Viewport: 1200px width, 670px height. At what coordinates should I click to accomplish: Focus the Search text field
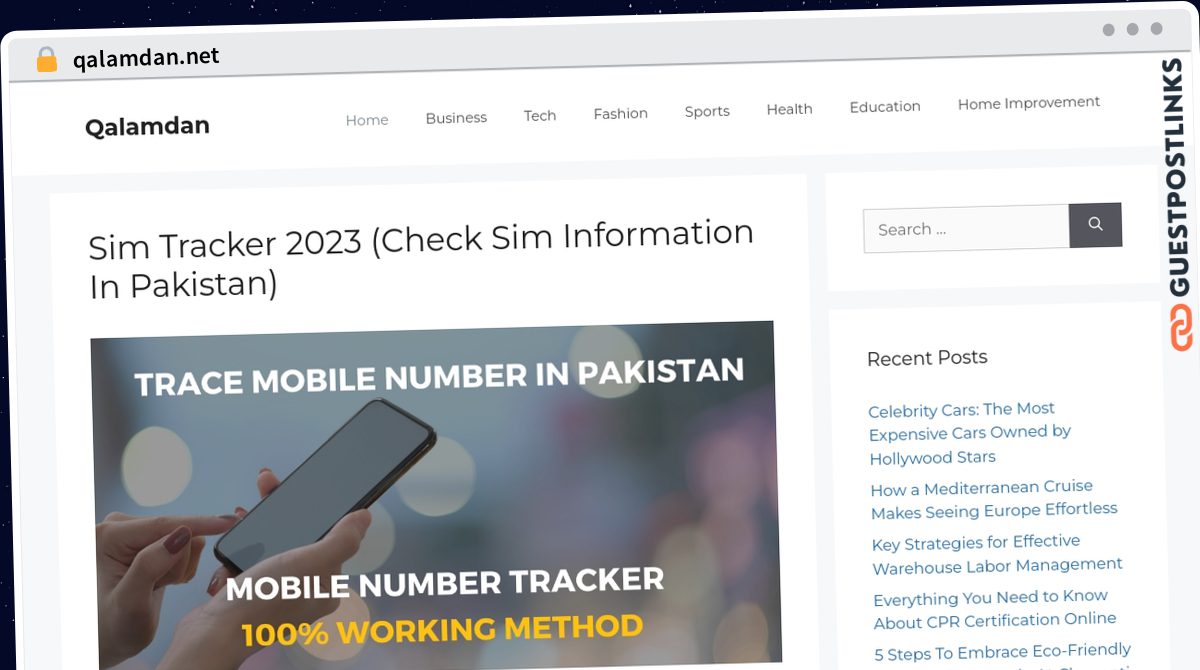[966, 228]
